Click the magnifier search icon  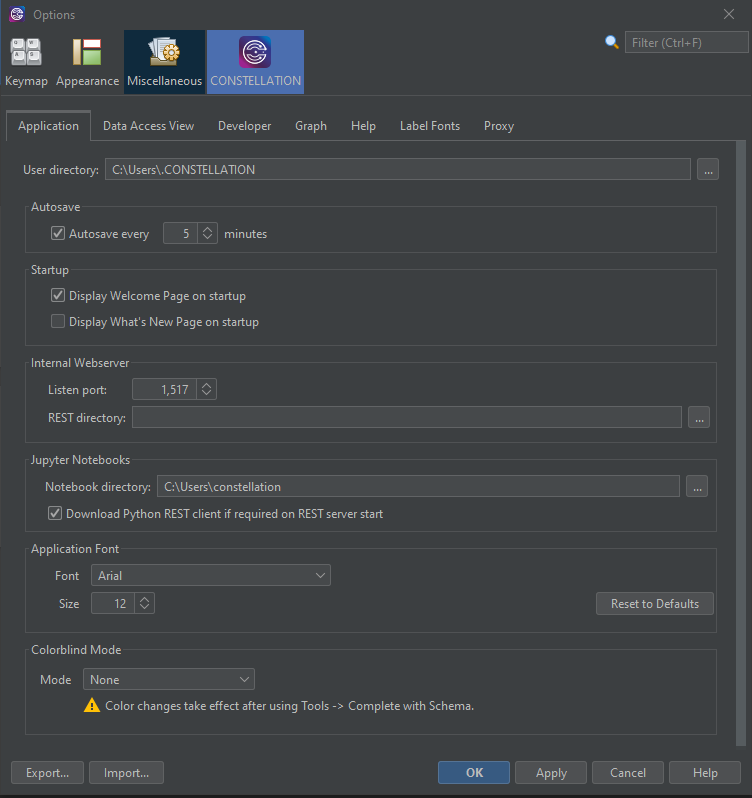612,42
